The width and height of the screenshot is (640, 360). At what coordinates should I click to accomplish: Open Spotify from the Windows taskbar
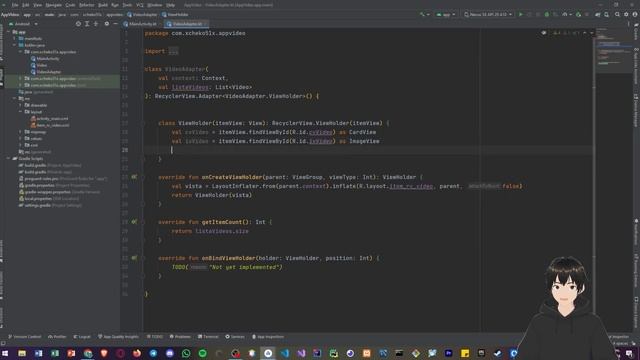pos(202,353)
